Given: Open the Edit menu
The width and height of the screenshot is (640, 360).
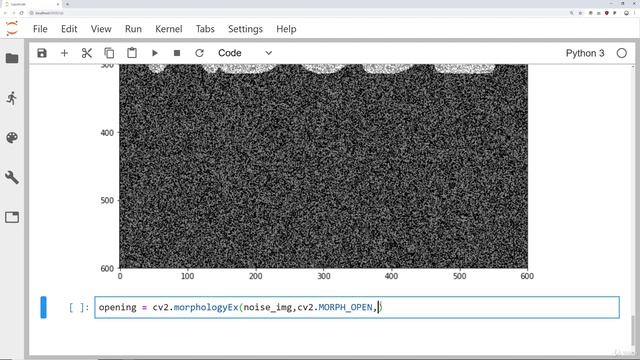Looking at the screenshot, I should (x=69, y=29).
